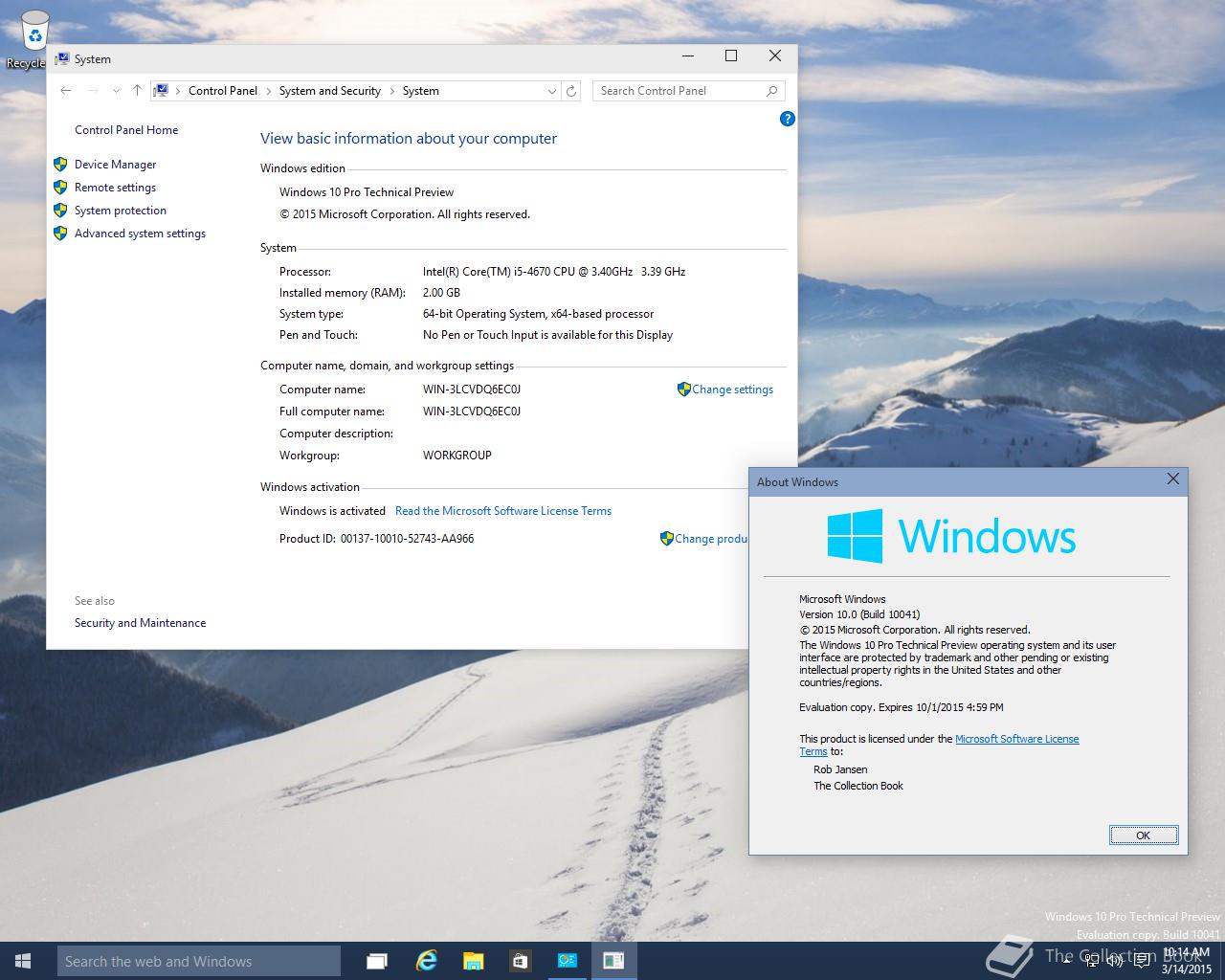Click the computer icon in address bar
This screenshot has height=980, width=1225.
162,91
